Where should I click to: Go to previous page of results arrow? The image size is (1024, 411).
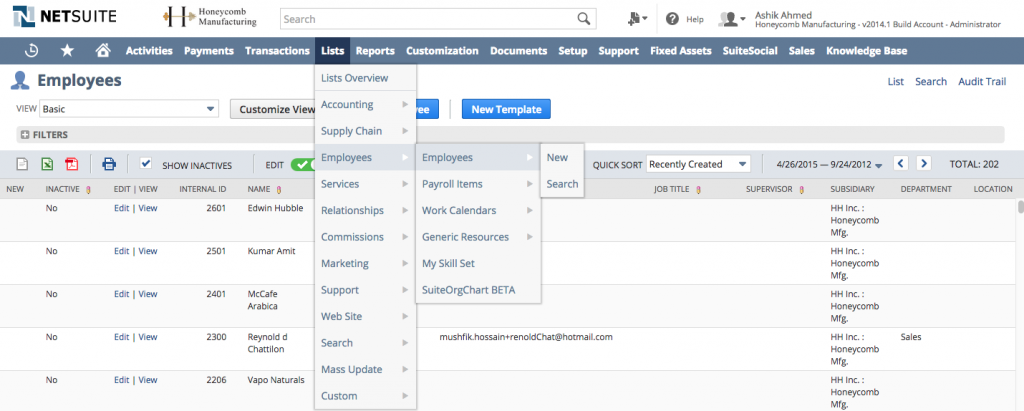point(901,163)
